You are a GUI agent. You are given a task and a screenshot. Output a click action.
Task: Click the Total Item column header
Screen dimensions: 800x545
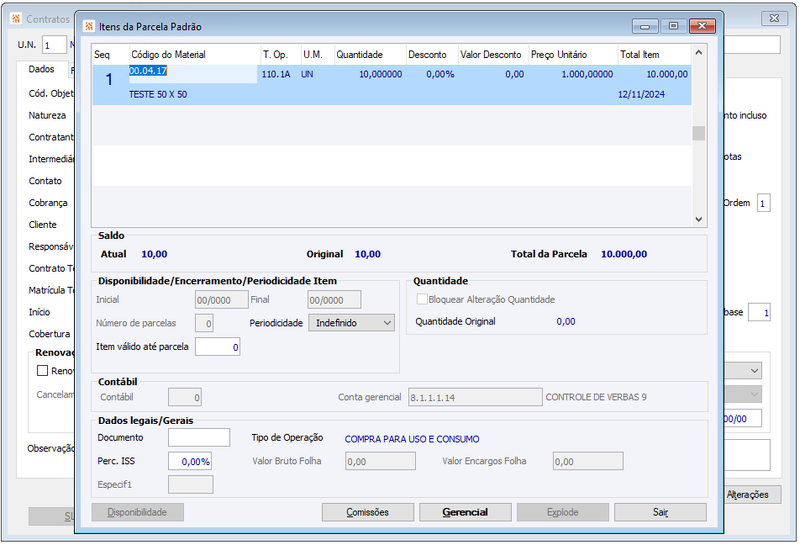click(655, 55)
